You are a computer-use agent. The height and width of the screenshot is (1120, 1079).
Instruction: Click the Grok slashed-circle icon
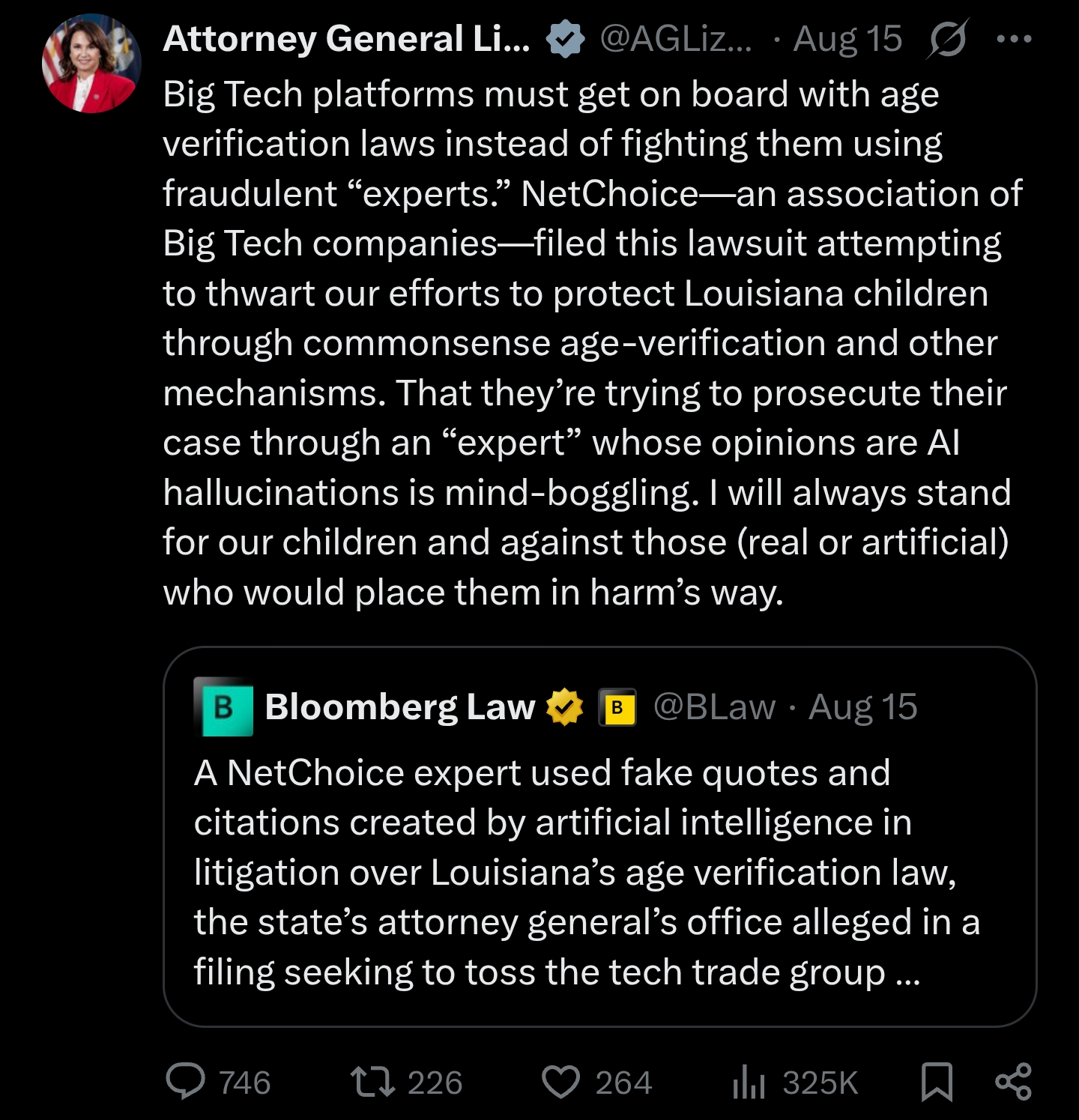coord(947,39)
